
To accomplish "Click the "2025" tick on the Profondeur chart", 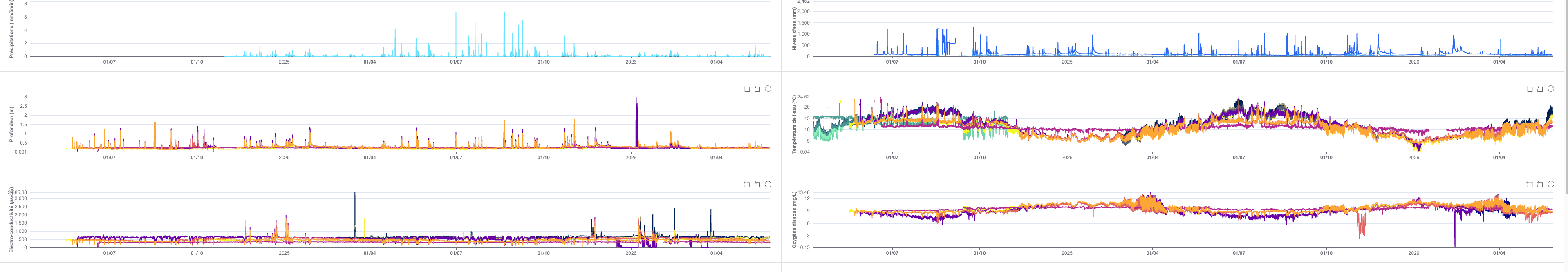I will (284, 158).
